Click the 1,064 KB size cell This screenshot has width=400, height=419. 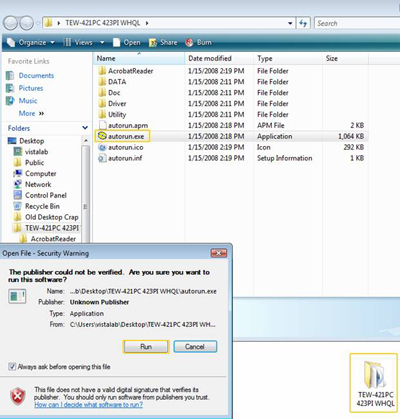[351, 136]
